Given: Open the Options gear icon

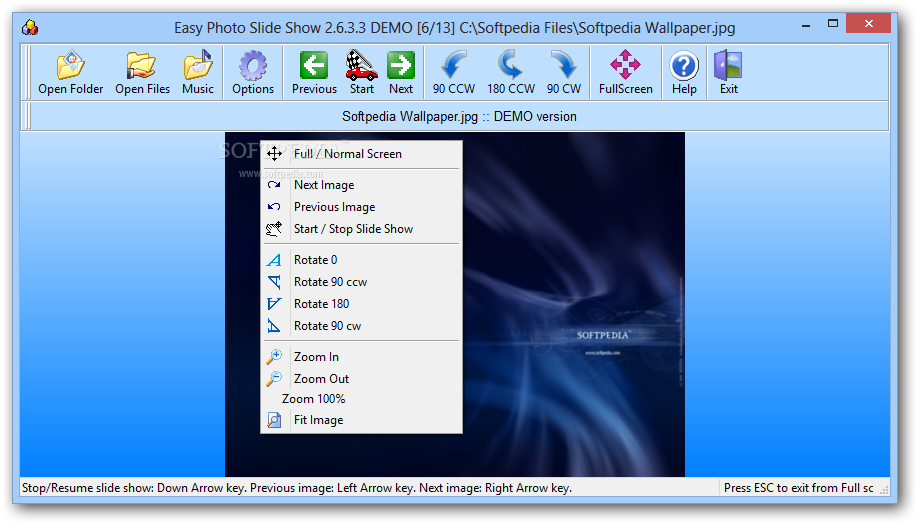Looking at the screenshot, I should click(253, 65).
